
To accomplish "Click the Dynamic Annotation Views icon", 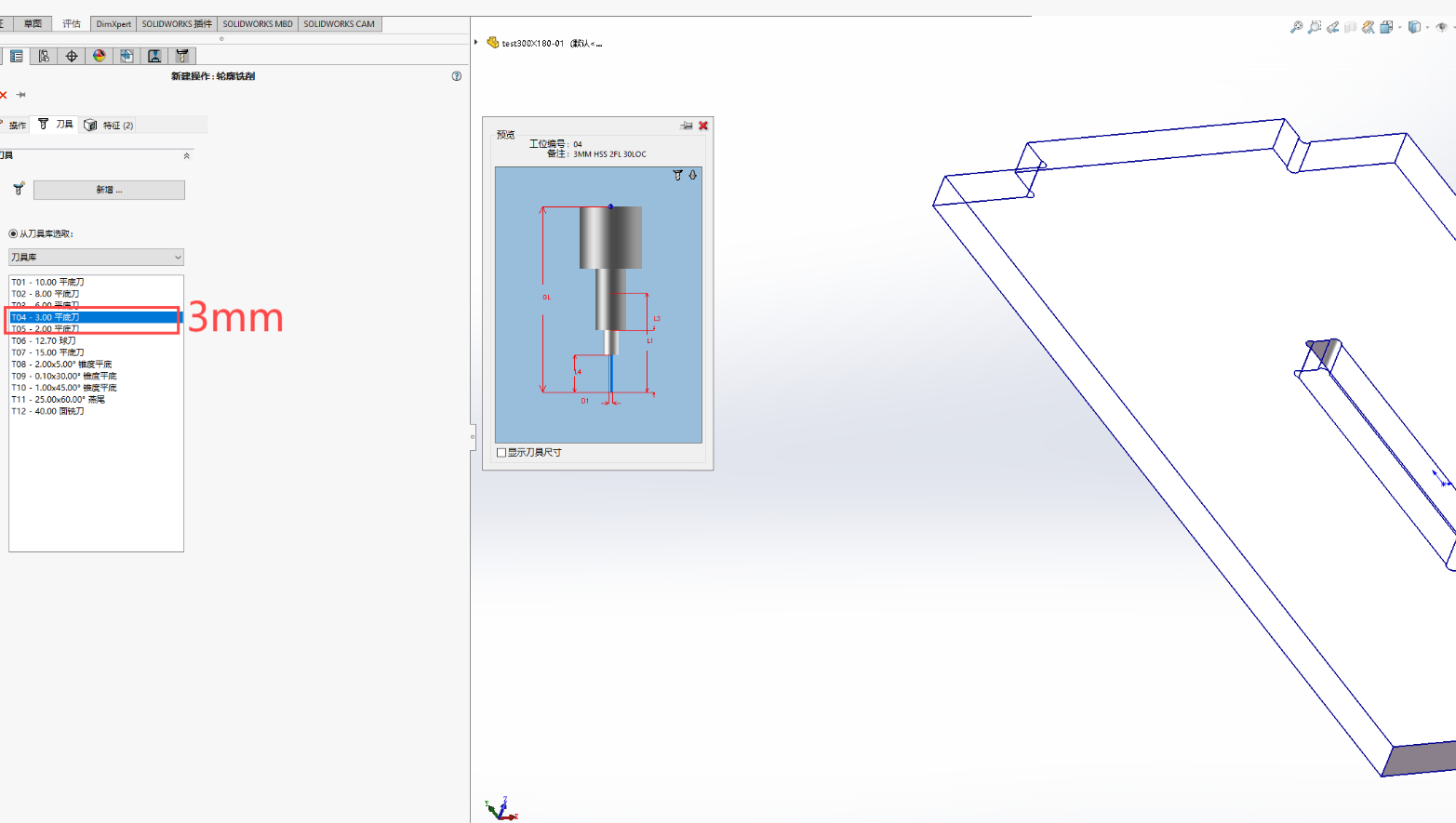I will click(x=1369, y=28).
